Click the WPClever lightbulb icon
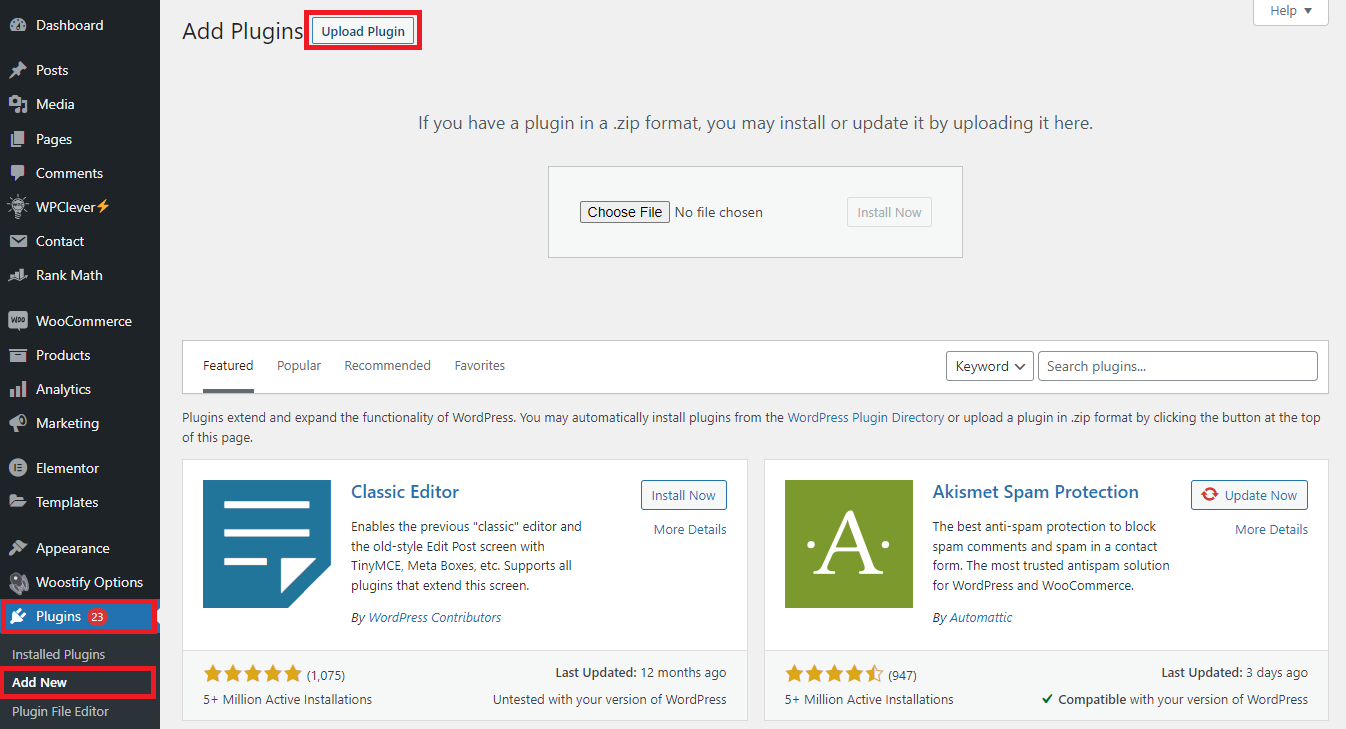Viewport: 1346px width, 729px height. pos(18,207)
